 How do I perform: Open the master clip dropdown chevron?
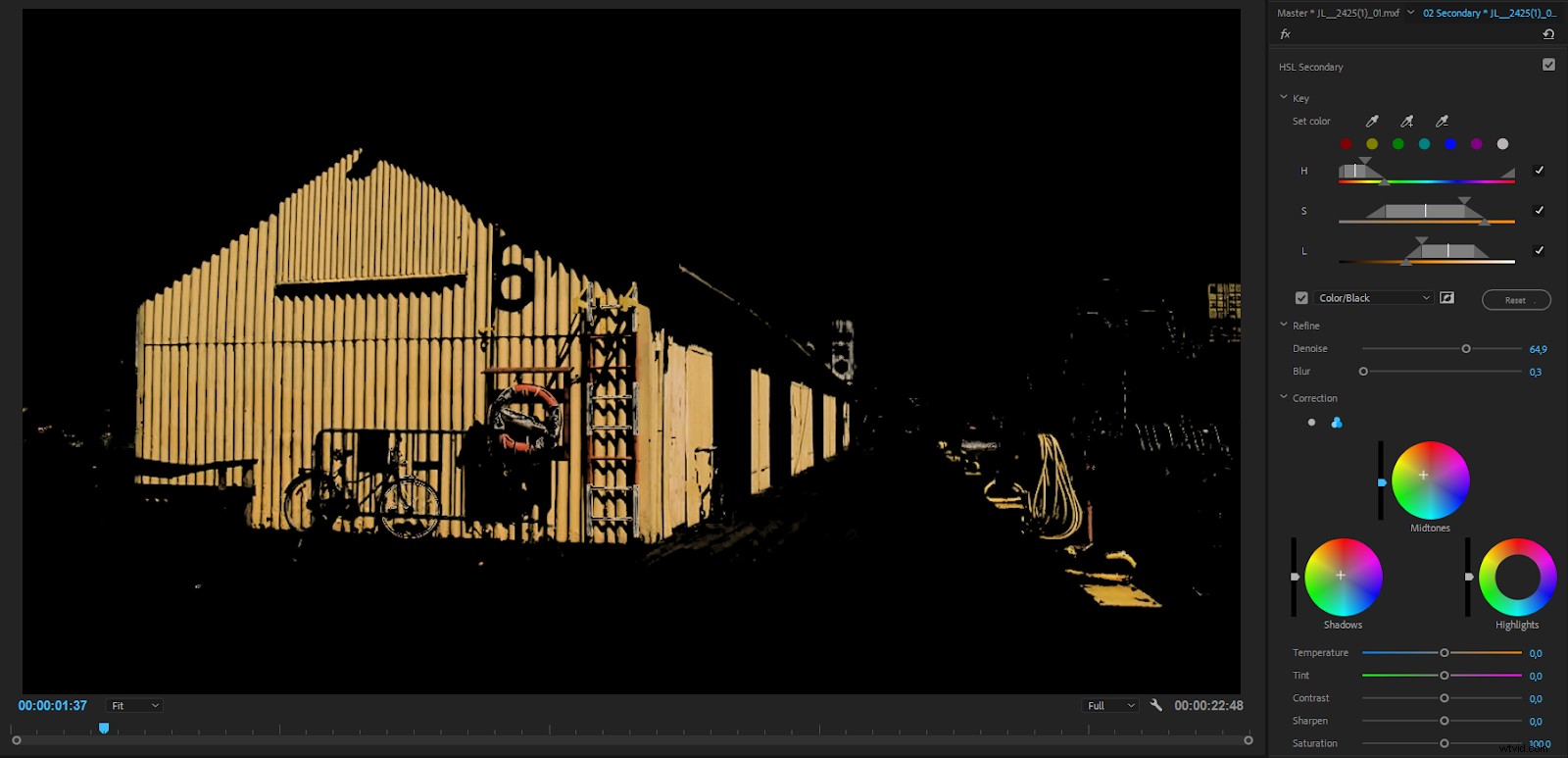click(1410, 13)
